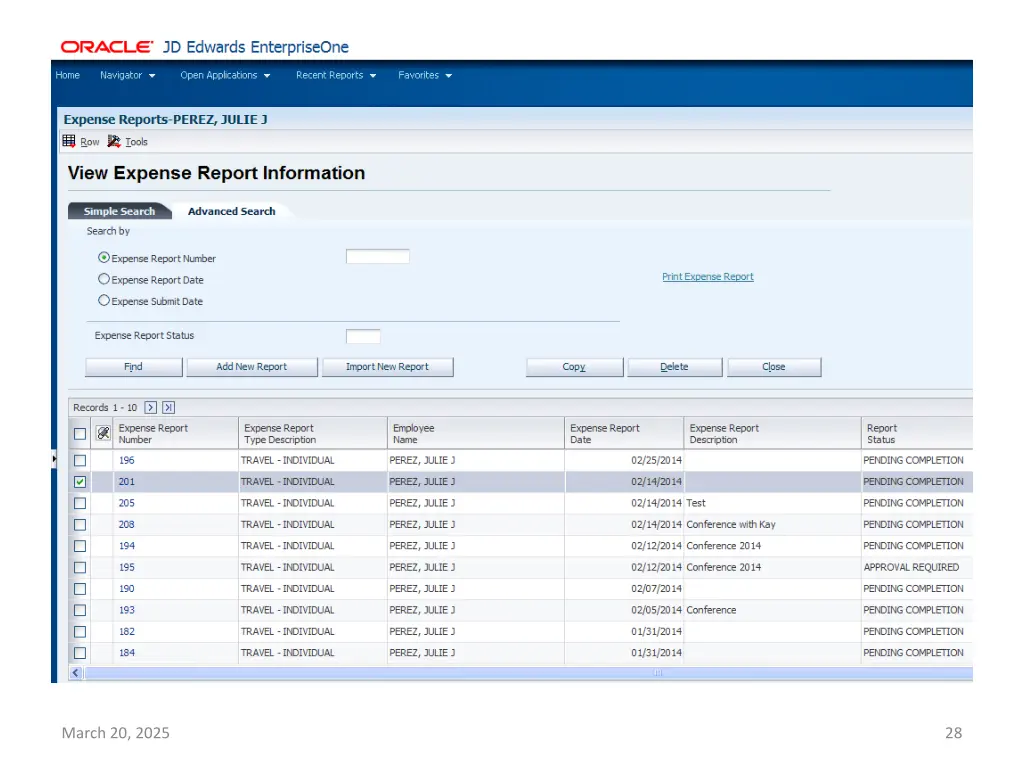
Task: Check the box for report 190
Action: (80, 589)
